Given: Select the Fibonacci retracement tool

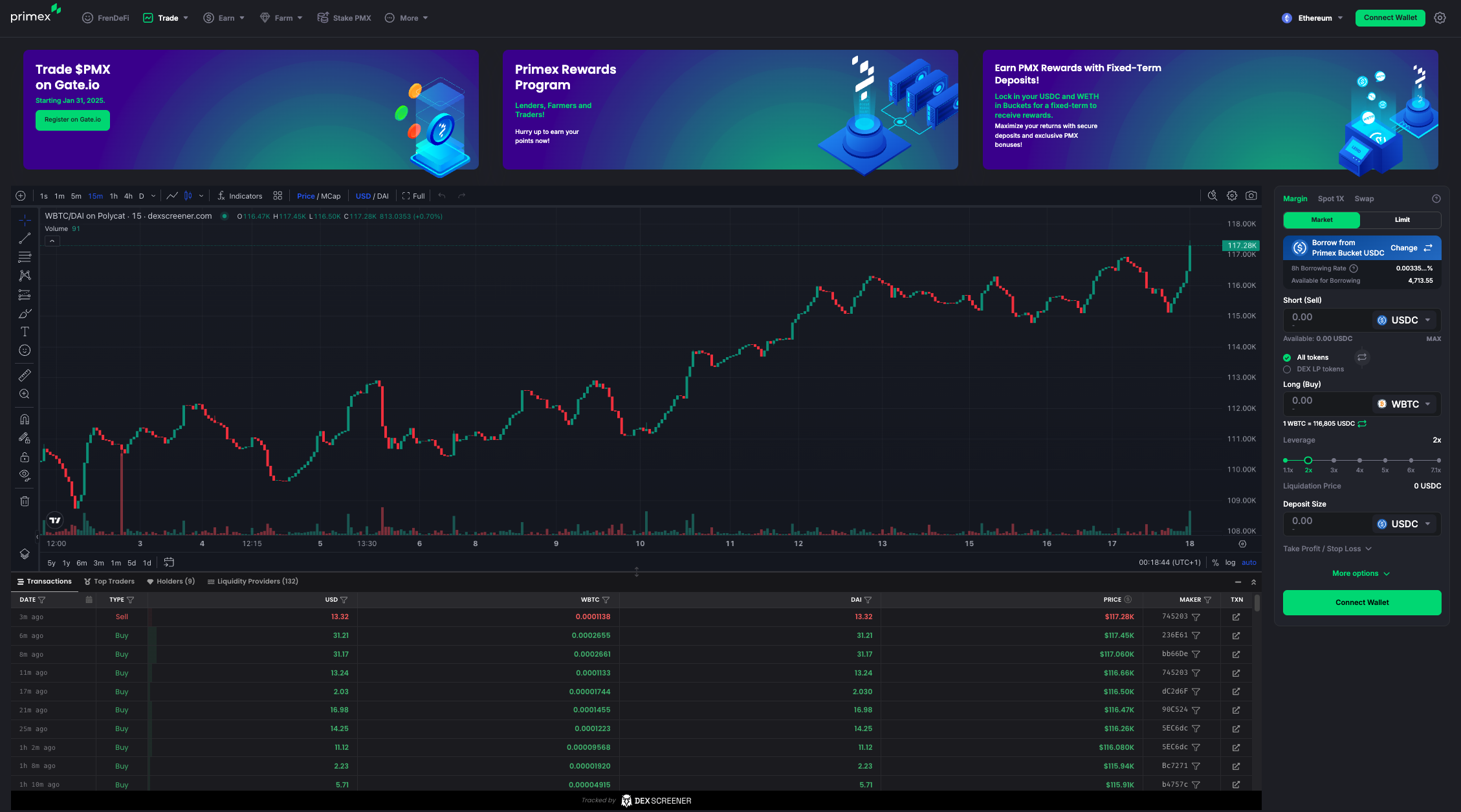Looking at the screenshot, I should pyautogui.click(x=25, y=257).
